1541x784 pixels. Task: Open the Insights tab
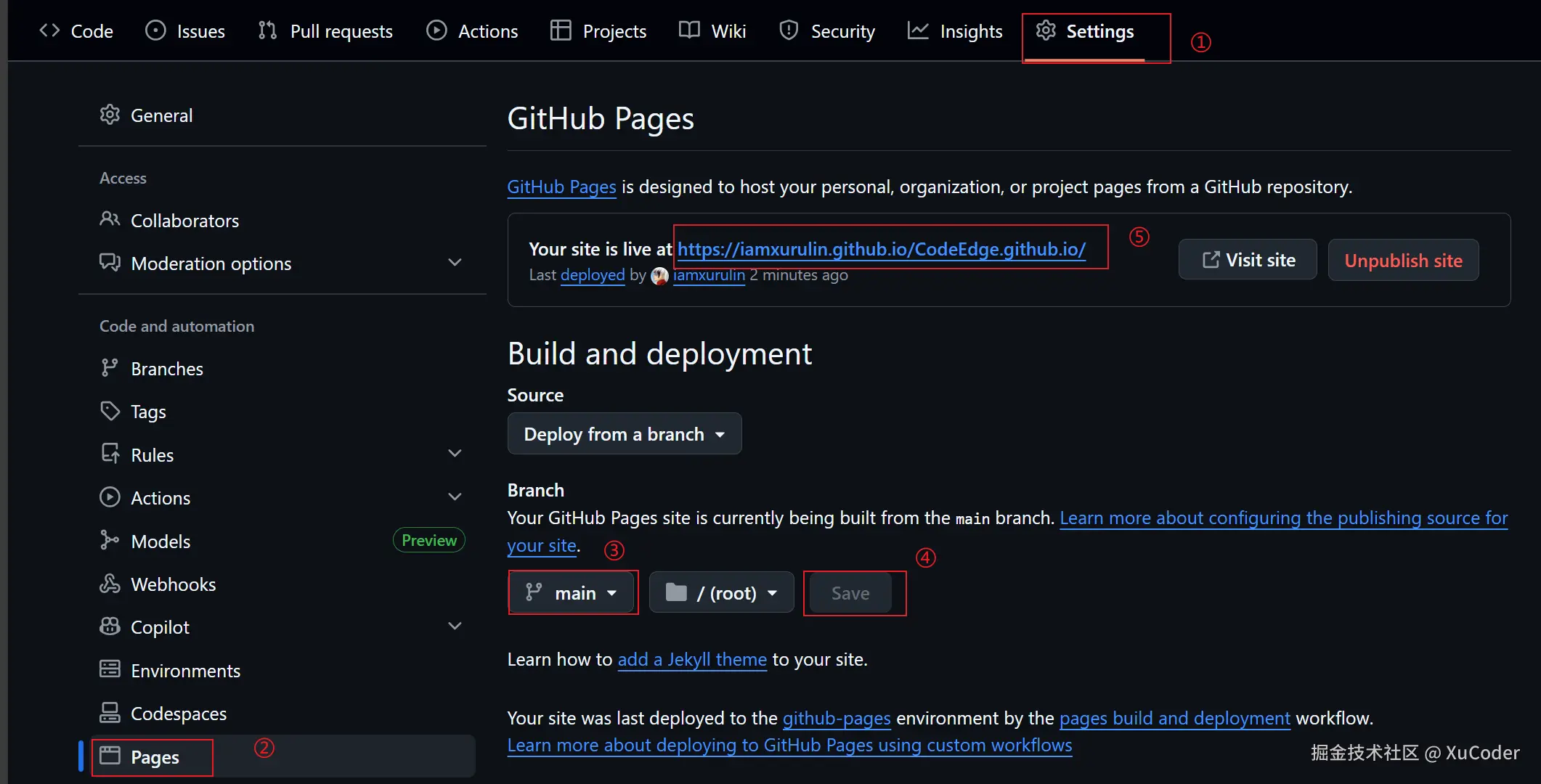click(955, 31)
